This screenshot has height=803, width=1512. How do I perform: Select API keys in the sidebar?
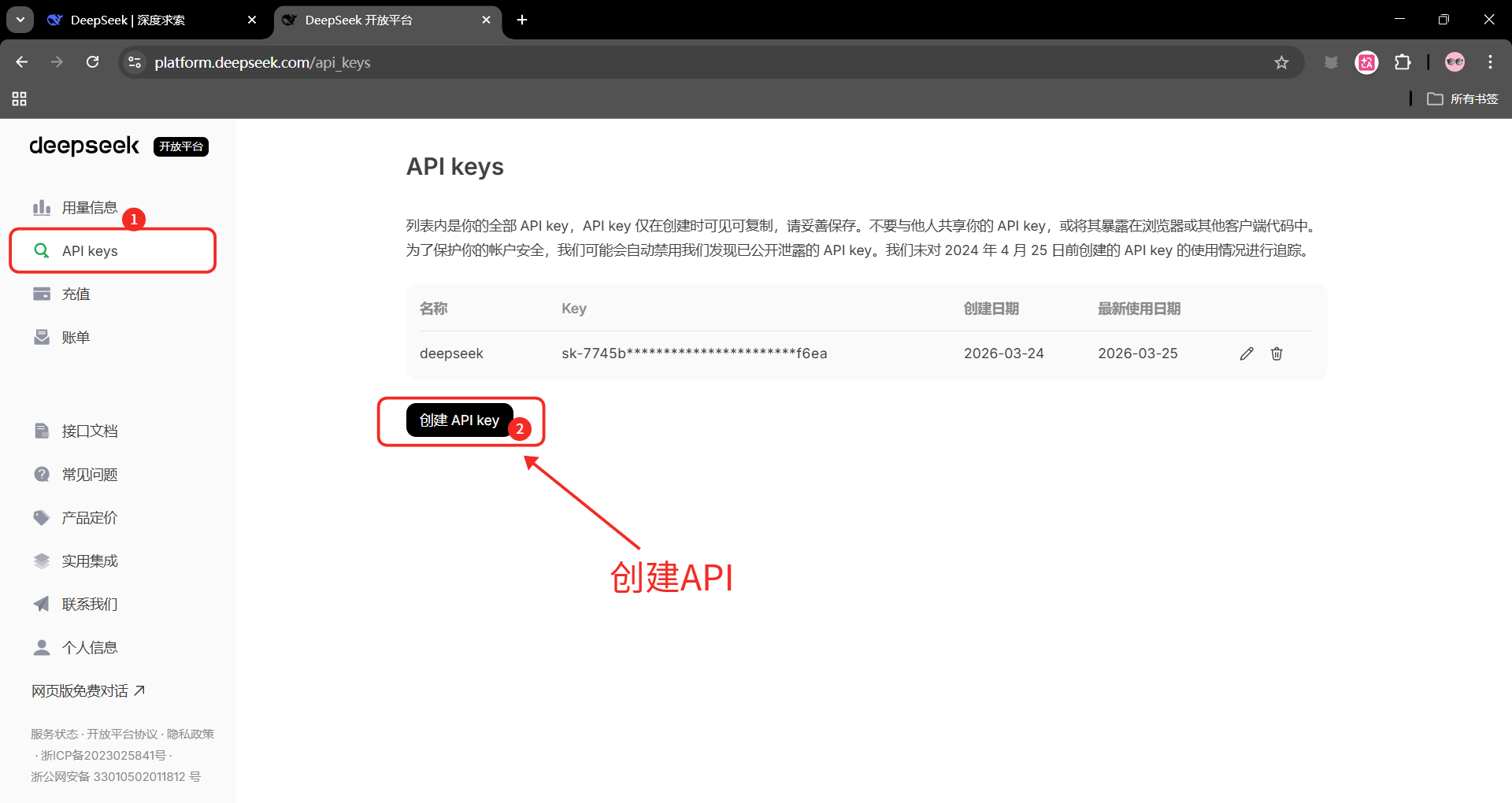(x=113, y=251)
